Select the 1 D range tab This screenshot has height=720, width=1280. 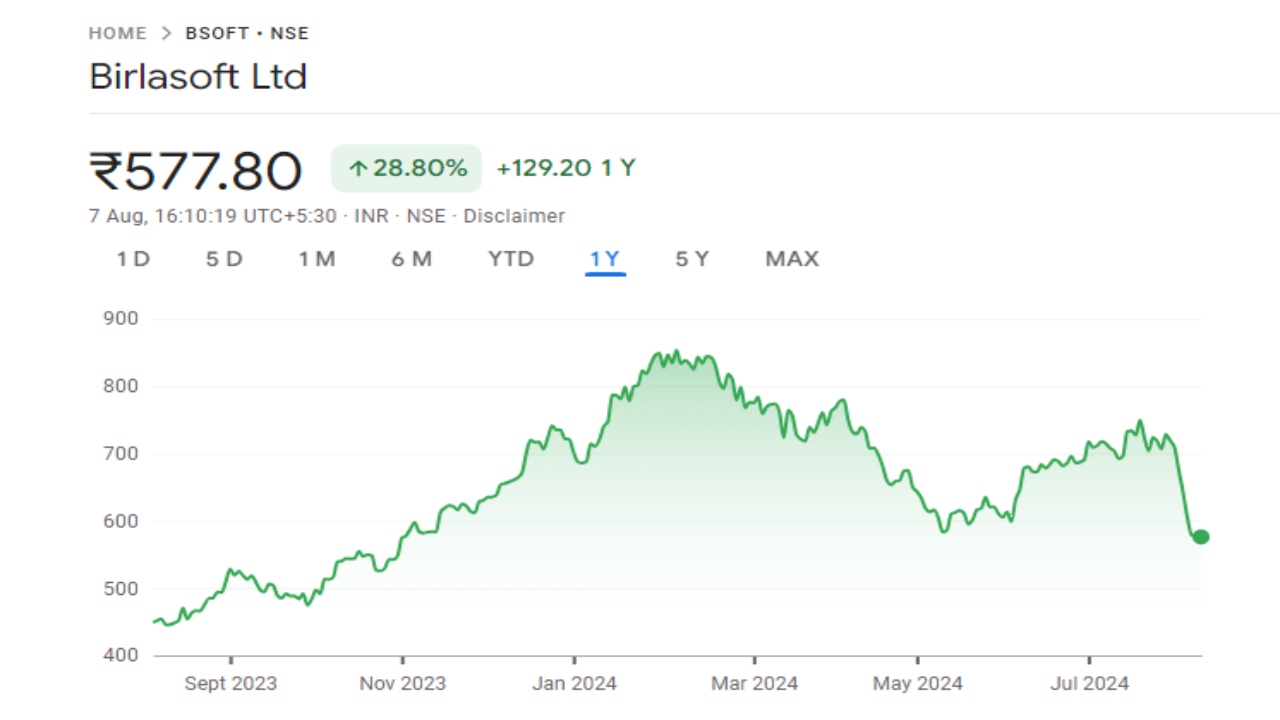tap(133, 259)
